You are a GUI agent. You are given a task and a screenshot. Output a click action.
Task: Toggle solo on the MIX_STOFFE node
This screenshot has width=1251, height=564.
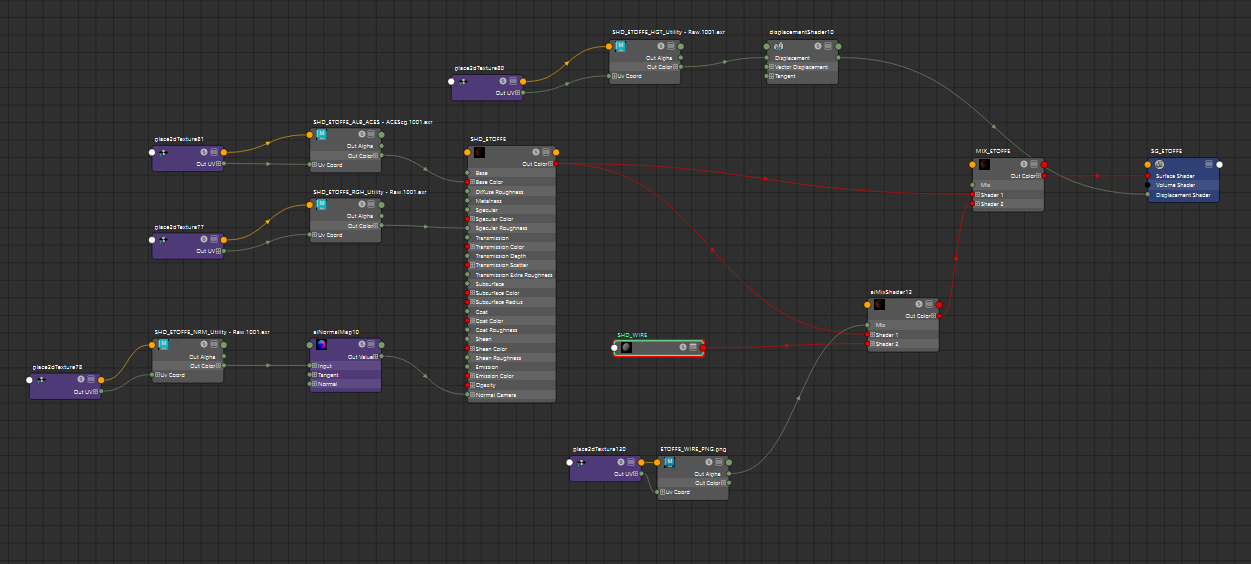click(x=1024, y=164)
